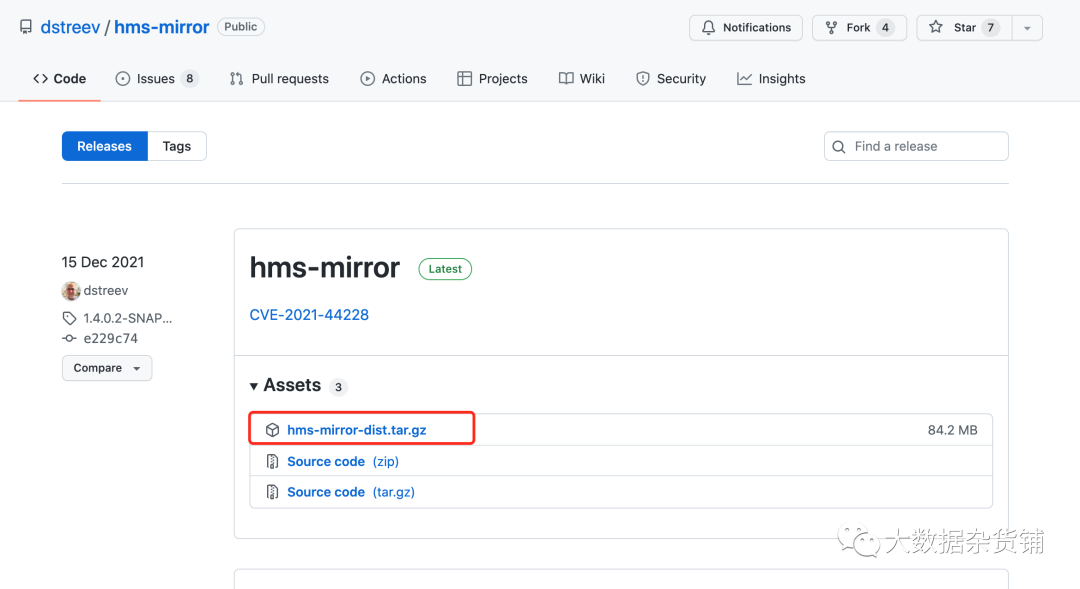This screenshot has width=1080, height=589.
Task: Download Source code (zip)
Action: (x=343, y=462)
